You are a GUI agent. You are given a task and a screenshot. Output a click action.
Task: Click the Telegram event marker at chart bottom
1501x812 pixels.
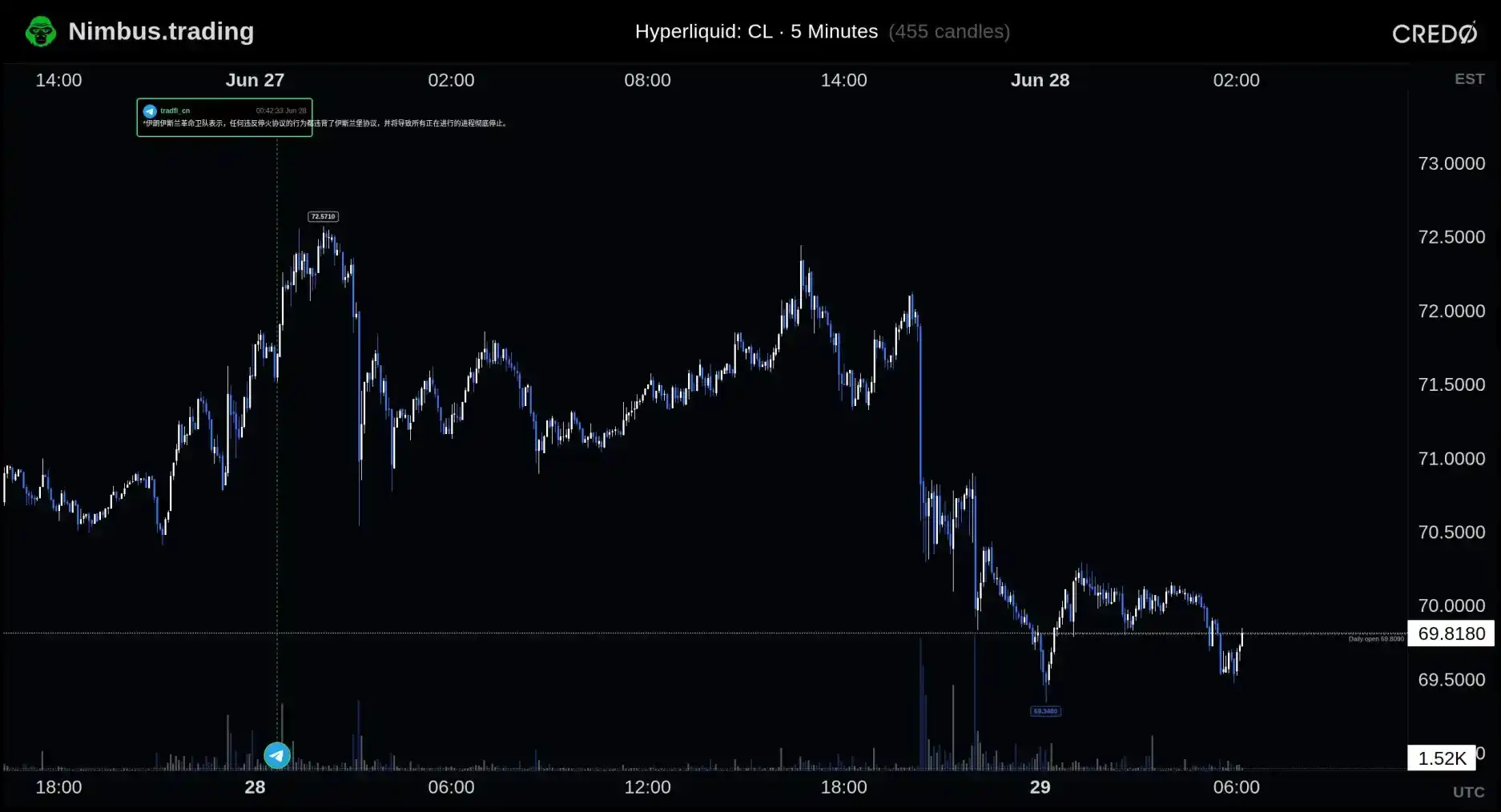click(277, 755)
